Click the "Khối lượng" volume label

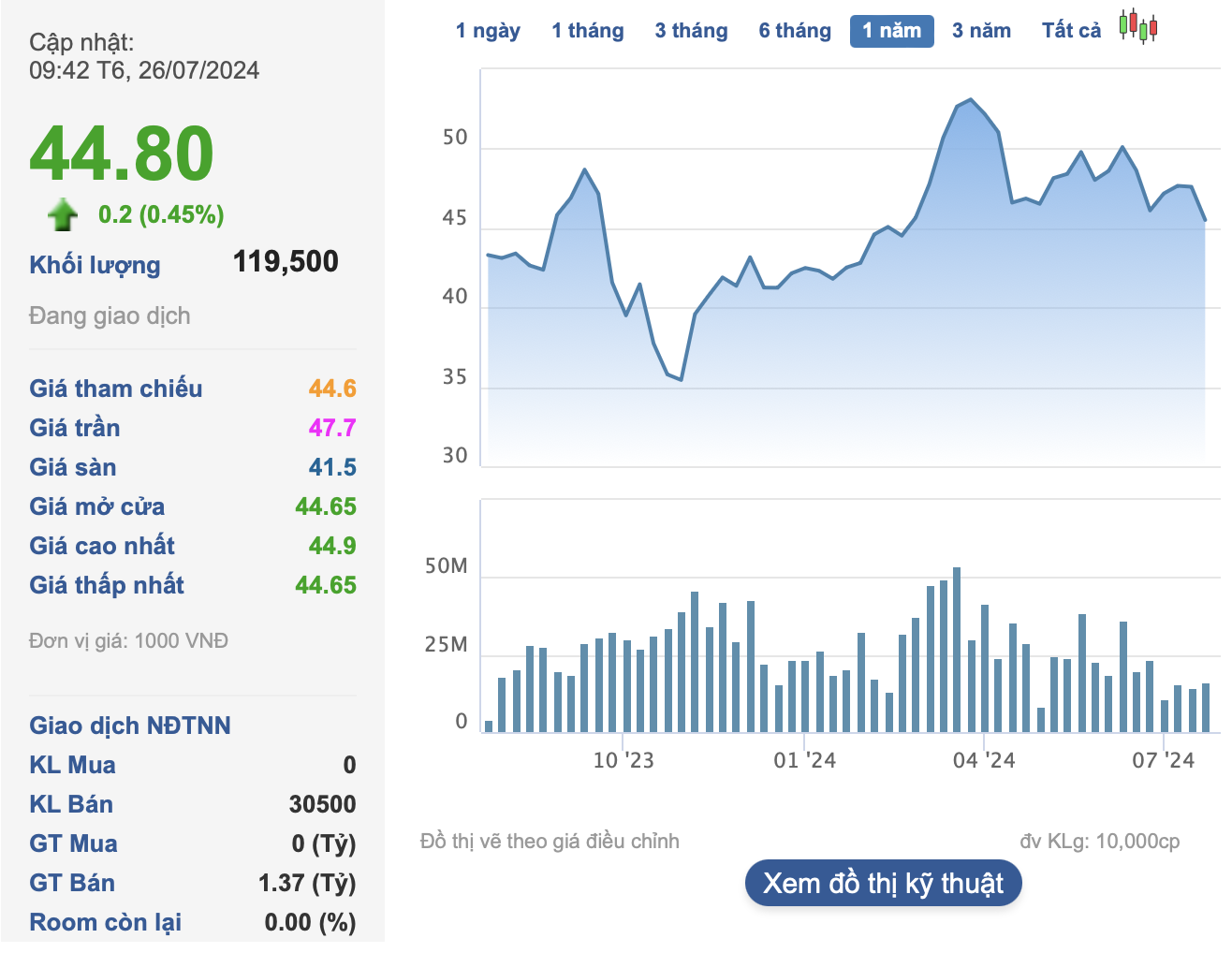[x=94, y=265]
